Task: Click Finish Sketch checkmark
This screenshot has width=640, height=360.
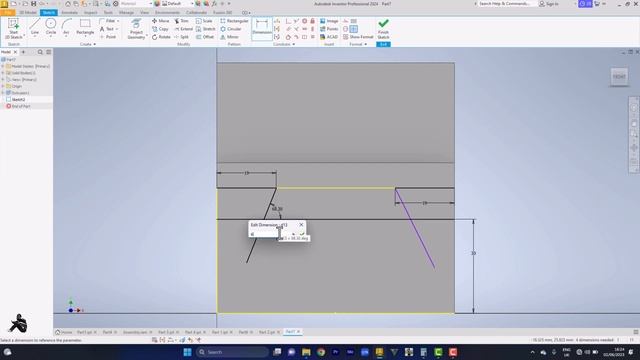Action: [383, 29]
